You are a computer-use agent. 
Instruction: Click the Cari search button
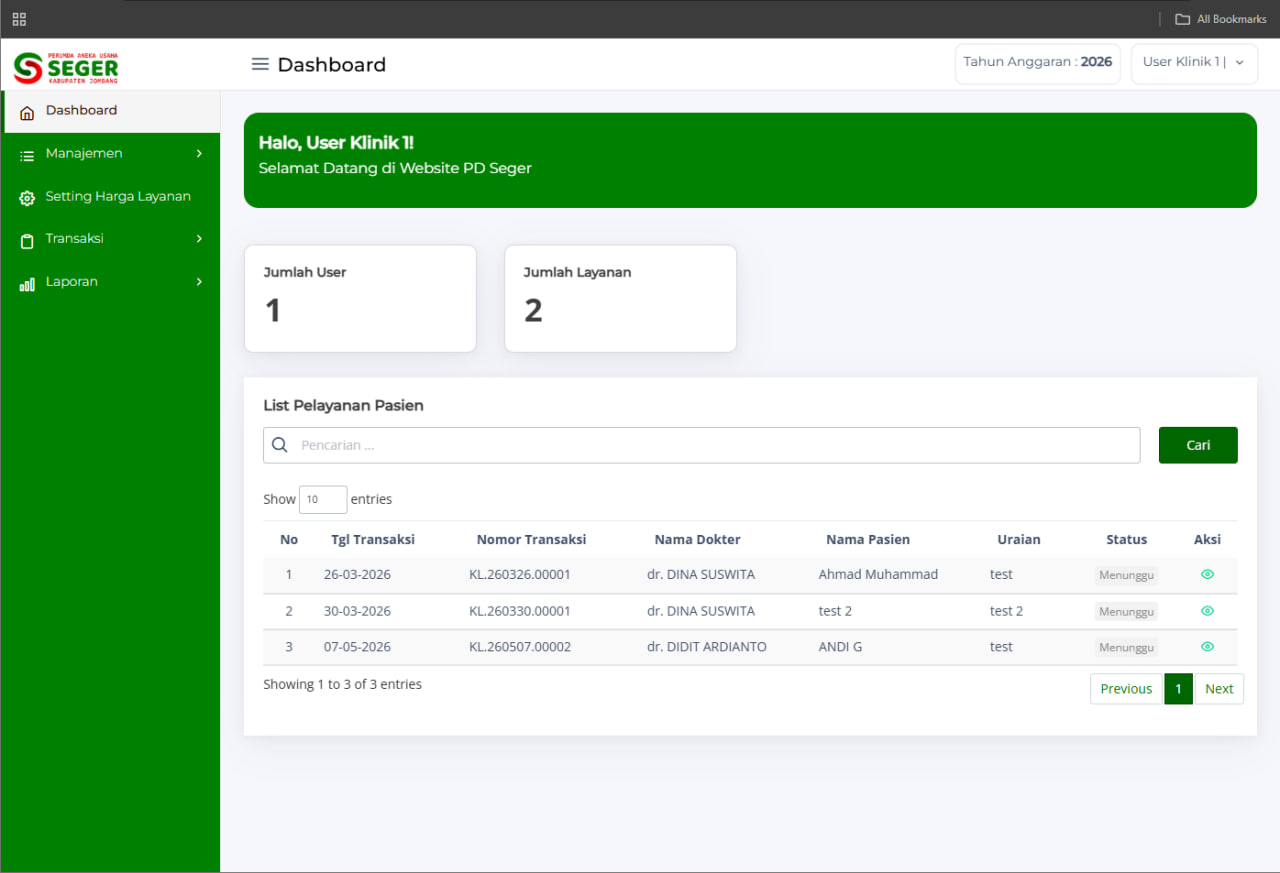click(1198, 445)
